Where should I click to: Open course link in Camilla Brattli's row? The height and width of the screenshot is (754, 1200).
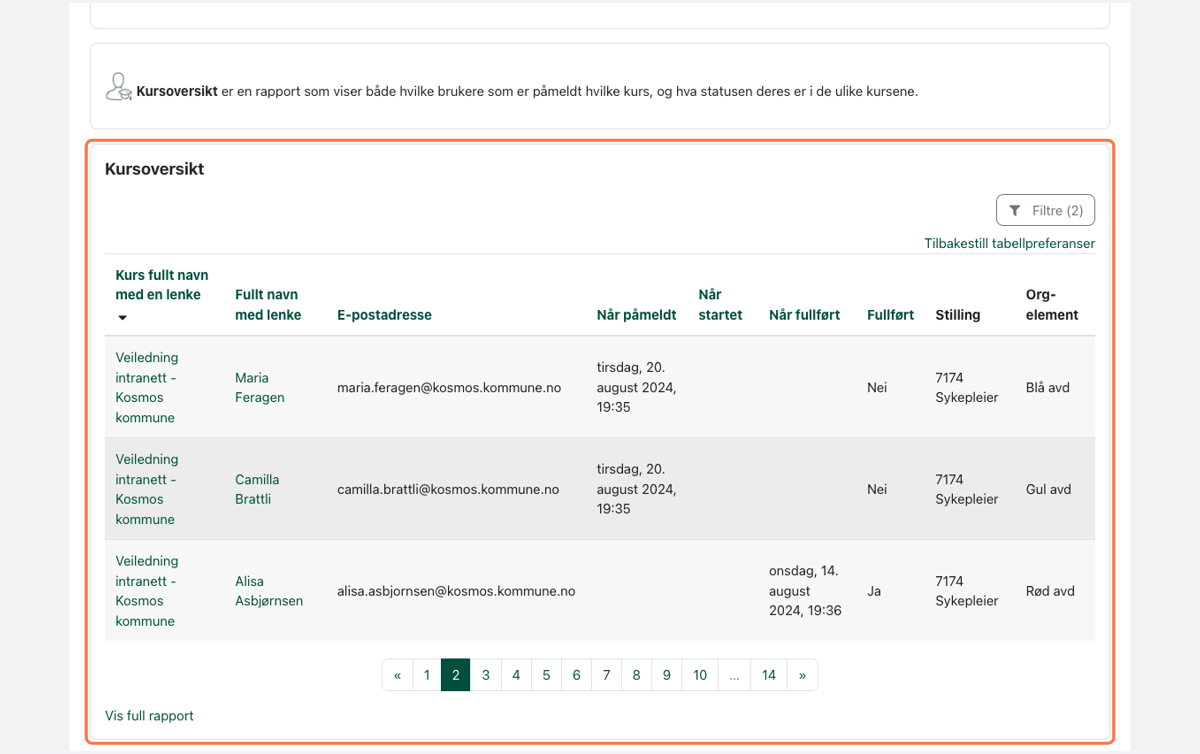[147, 489]
